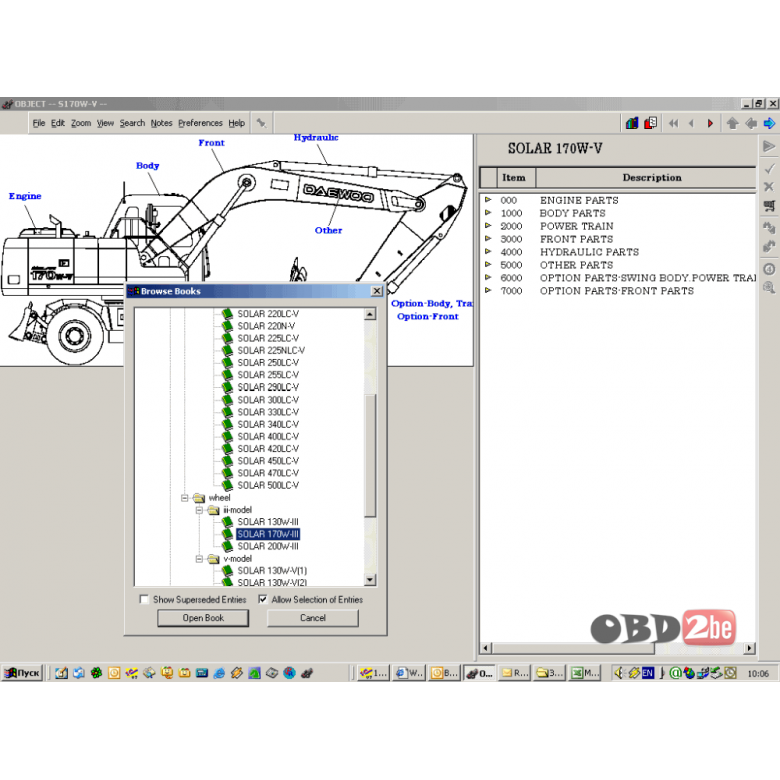Open the File menu
Image resolution: width=780 pixels, height=780 pixels.
(39, 123)
